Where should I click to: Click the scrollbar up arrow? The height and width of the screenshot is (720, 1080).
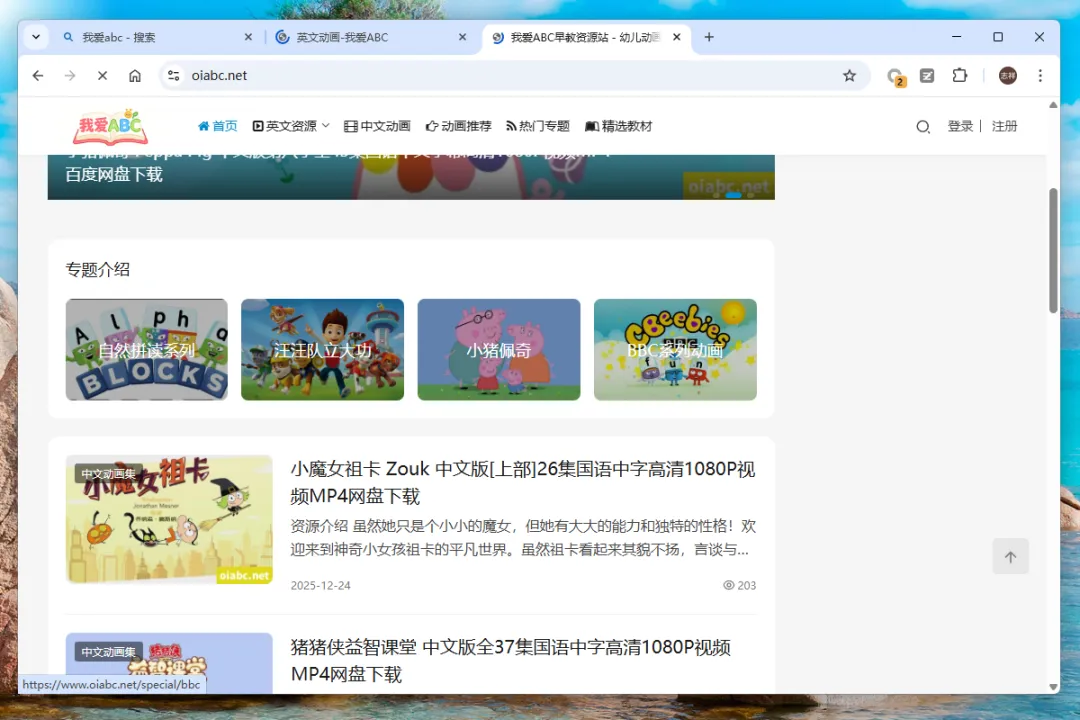pyautogui.click(x=1053, y=105)
